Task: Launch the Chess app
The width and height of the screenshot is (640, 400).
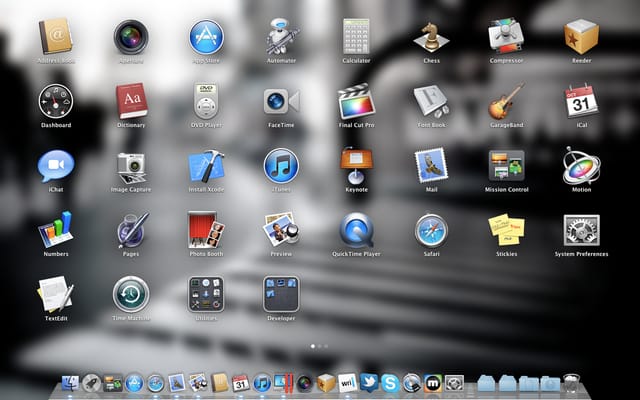Action: point(431,37)
